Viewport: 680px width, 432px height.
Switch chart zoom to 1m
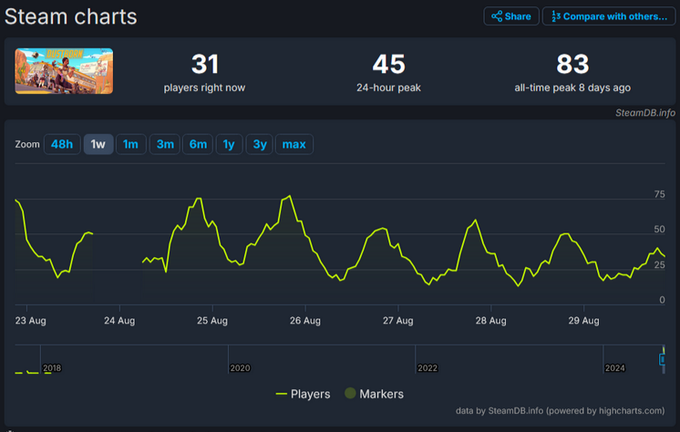click(130, 145)
